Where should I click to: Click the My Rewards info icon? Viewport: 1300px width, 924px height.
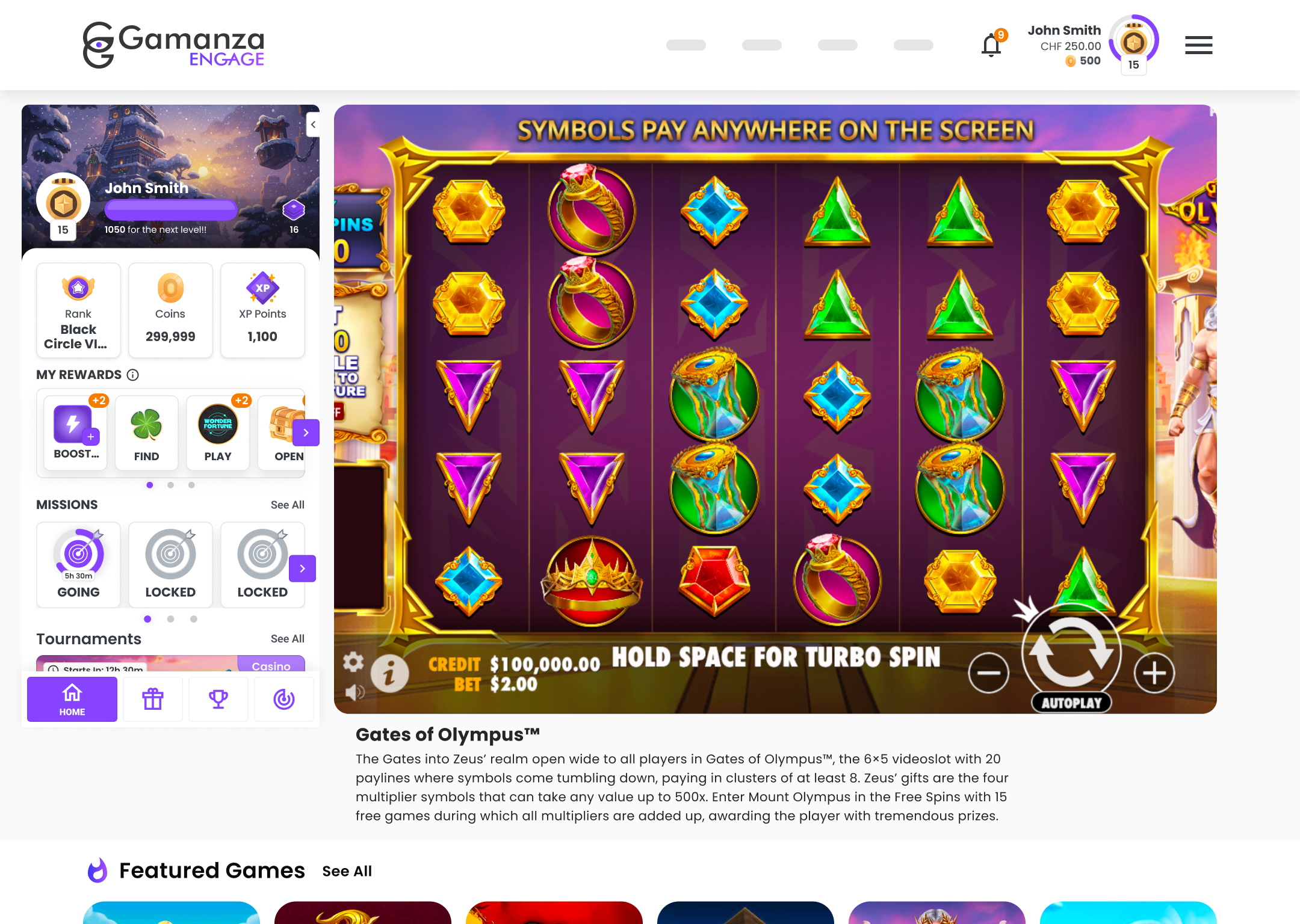point(133,375)
